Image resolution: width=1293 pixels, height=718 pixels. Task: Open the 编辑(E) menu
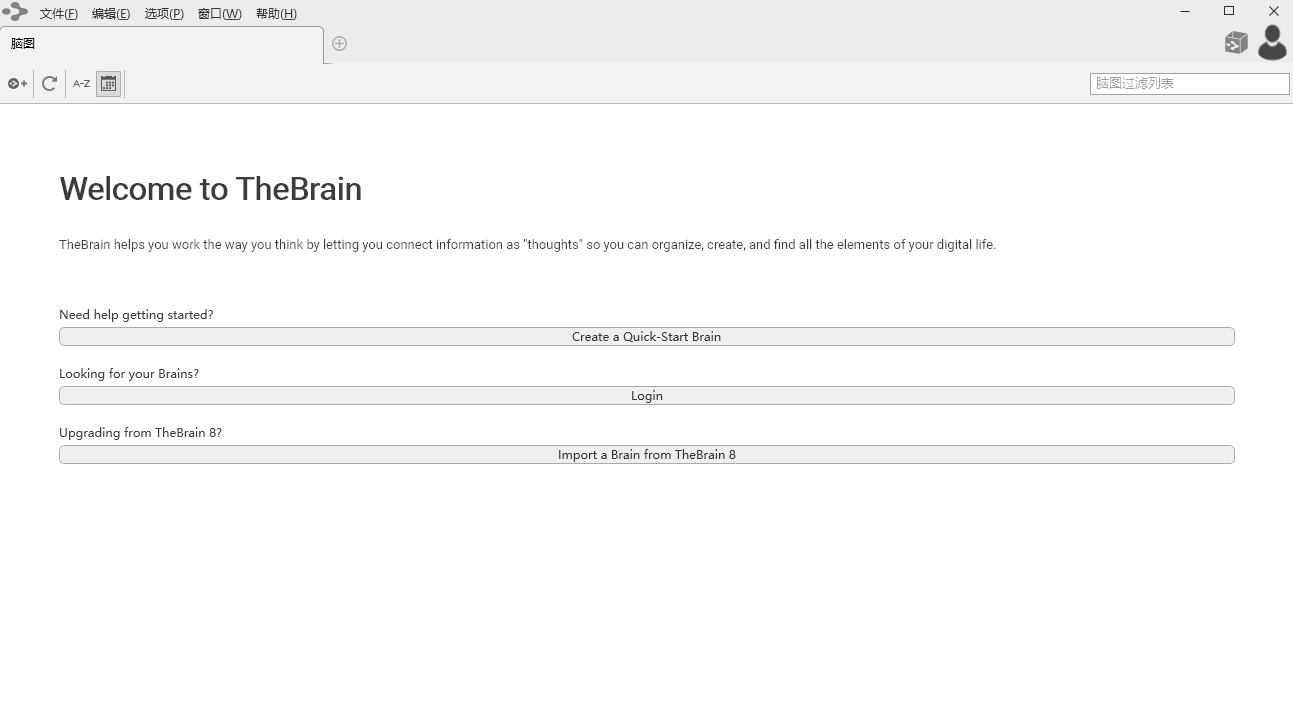click(x=111, y=14)
